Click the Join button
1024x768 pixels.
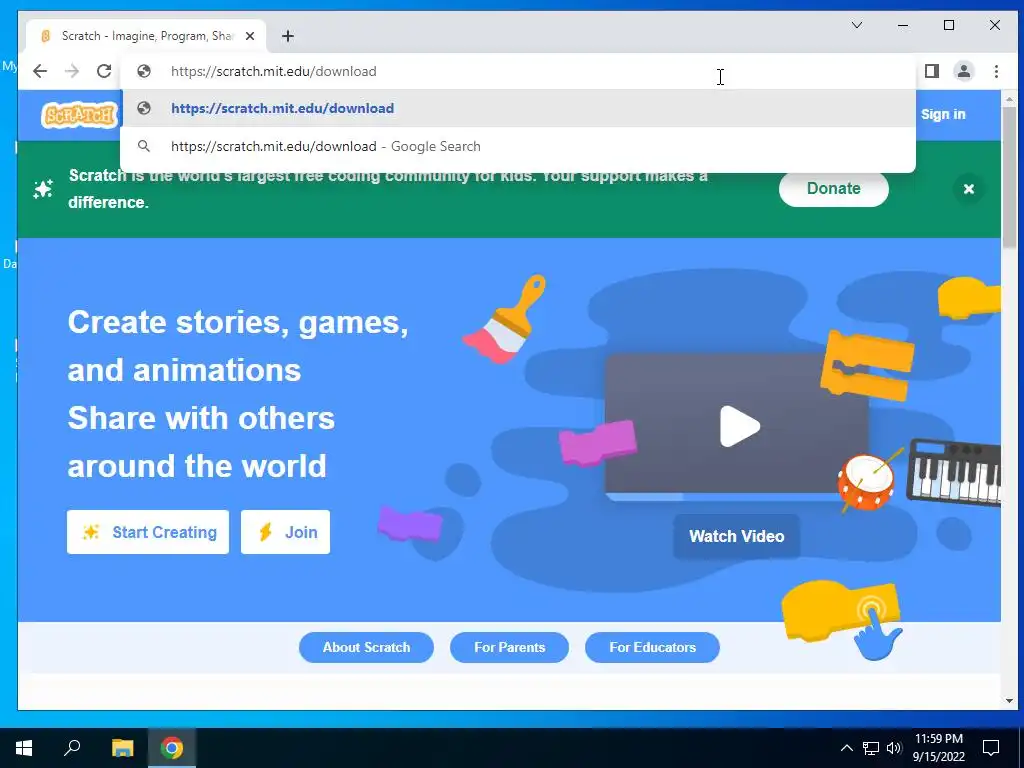pyautogui.click(x=285, y=532)
